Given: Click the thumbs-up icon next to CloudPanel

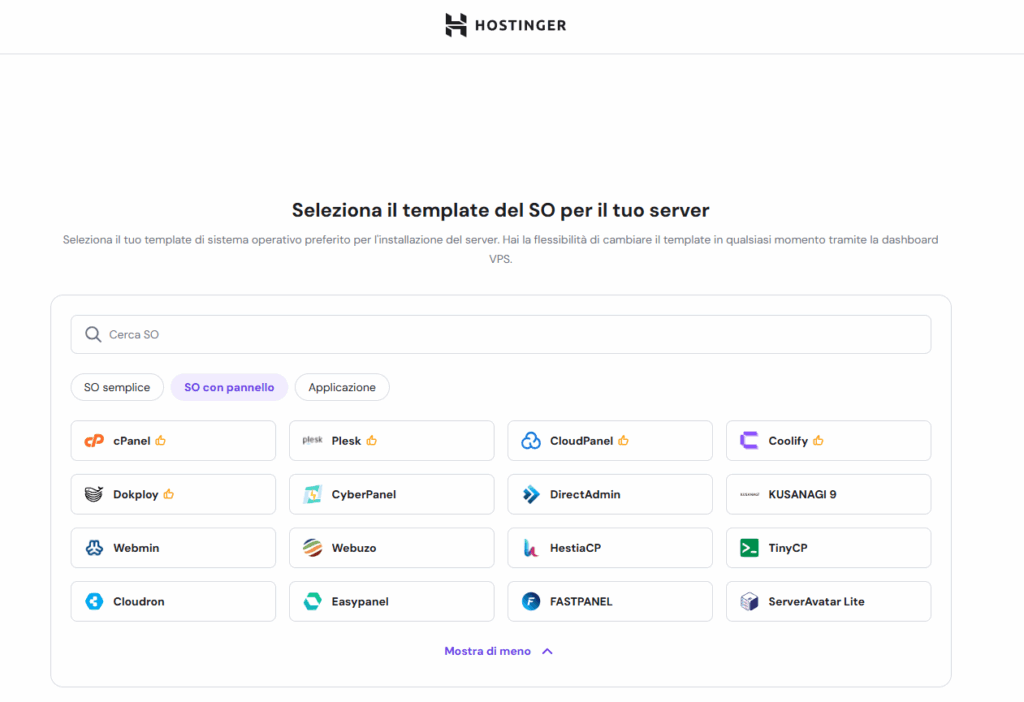Looking at the screenshot, I should [624, 441].
